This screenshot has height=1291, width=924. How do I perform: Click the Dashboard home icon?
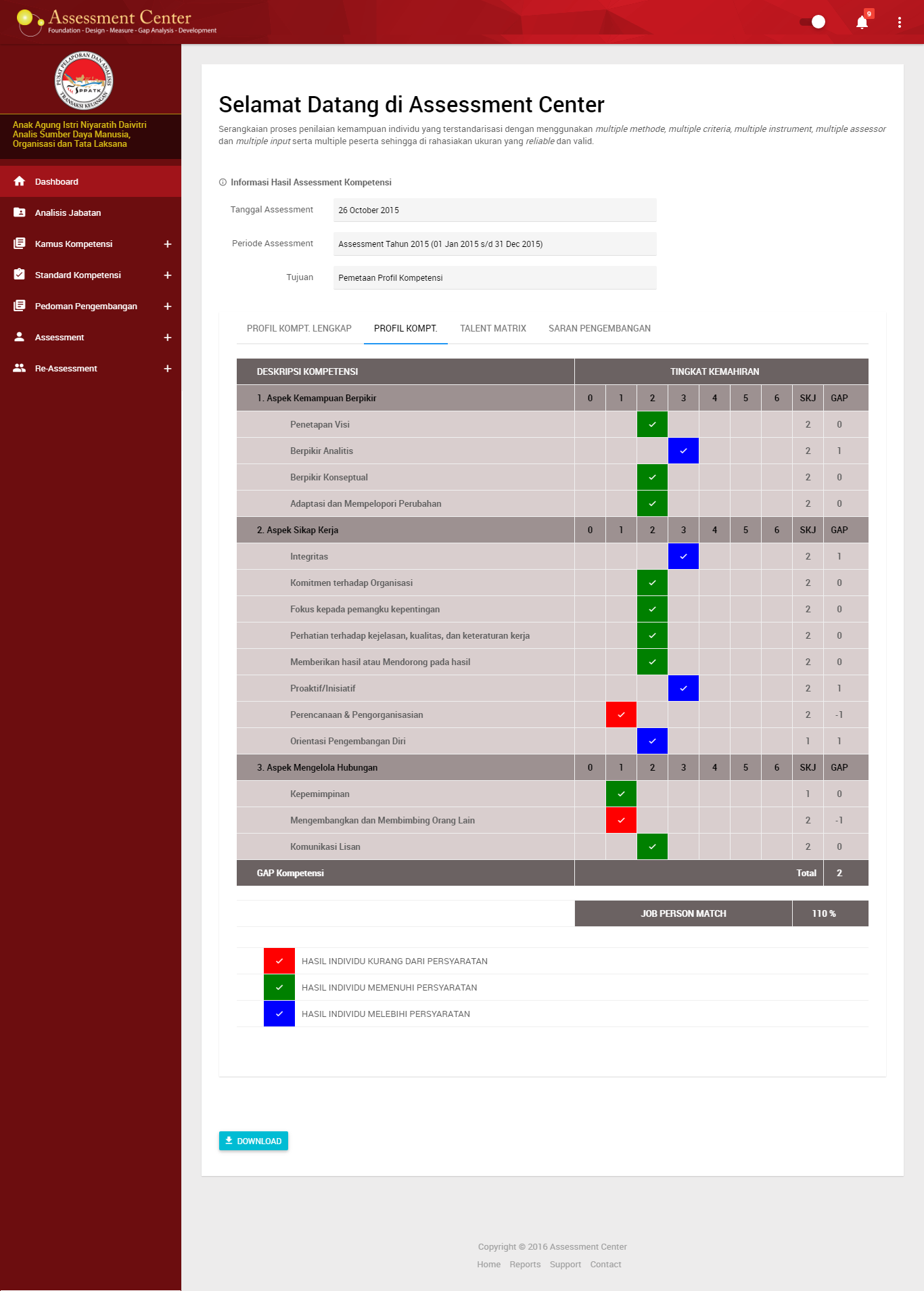tap(20, 181)
